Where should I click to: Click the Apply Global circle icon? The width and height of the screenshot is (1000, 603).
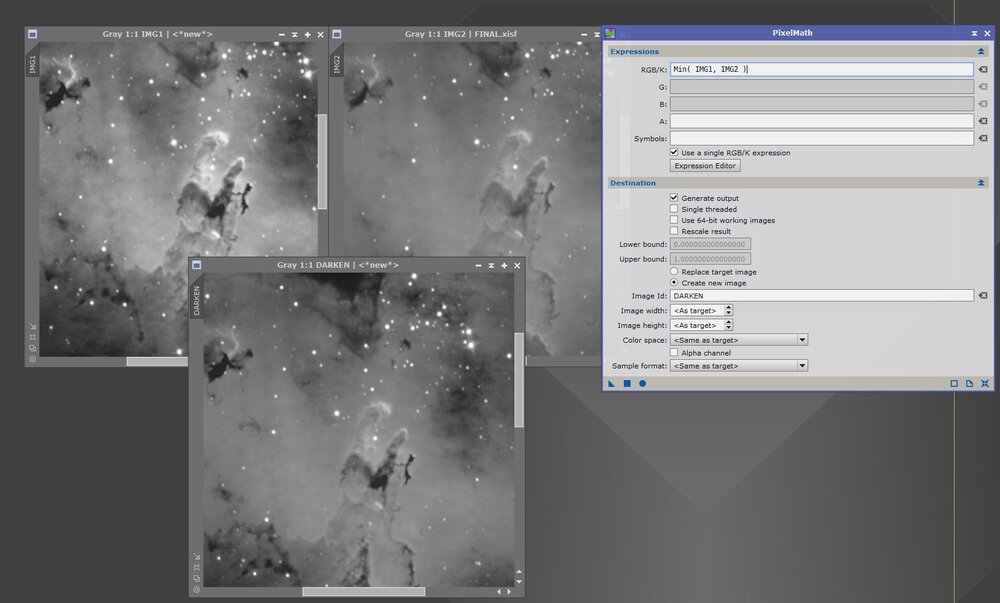click(x=642, y=383)
